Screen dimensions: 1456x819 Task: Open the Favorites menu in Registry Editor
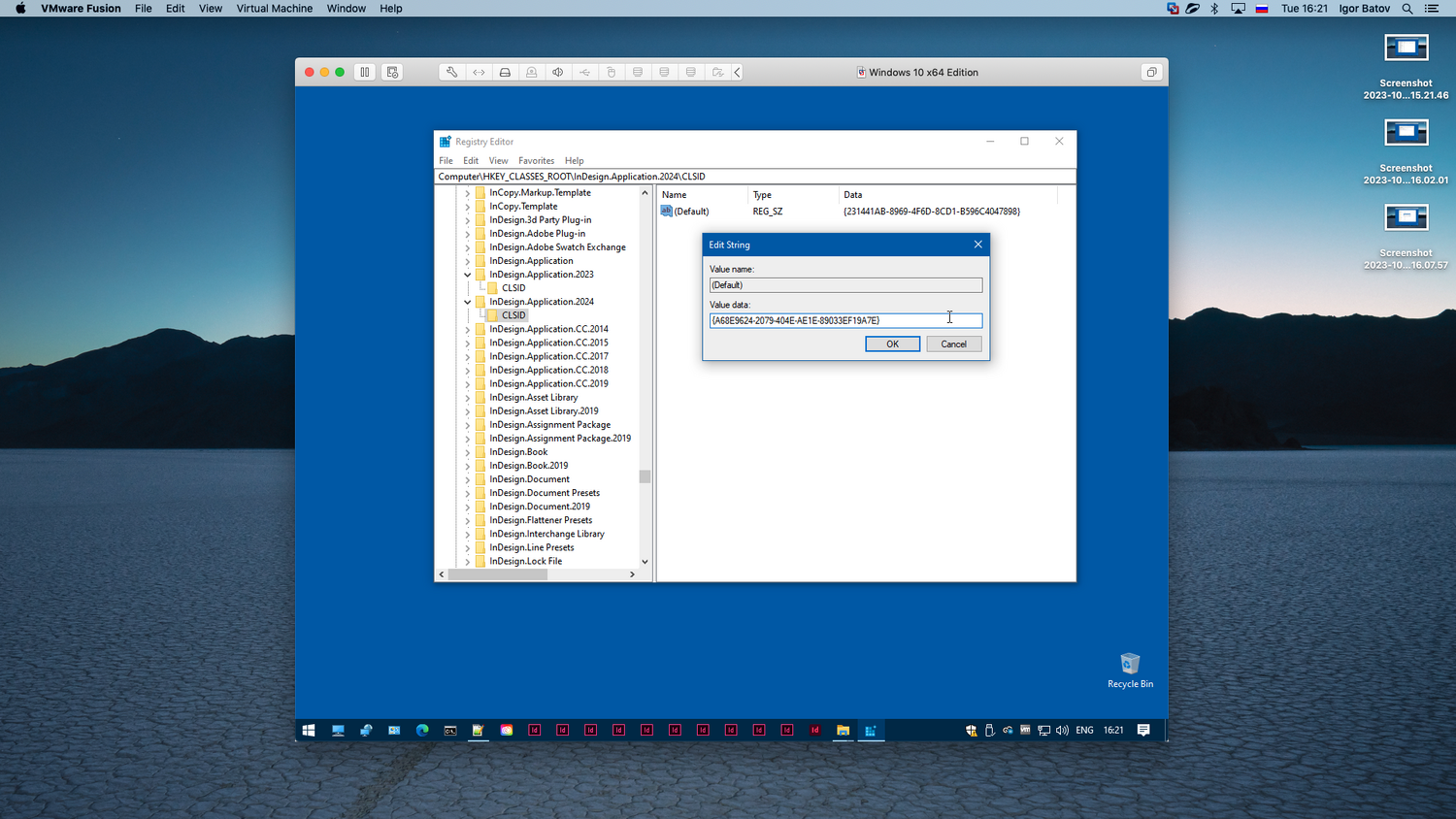[x=536, y=161]
